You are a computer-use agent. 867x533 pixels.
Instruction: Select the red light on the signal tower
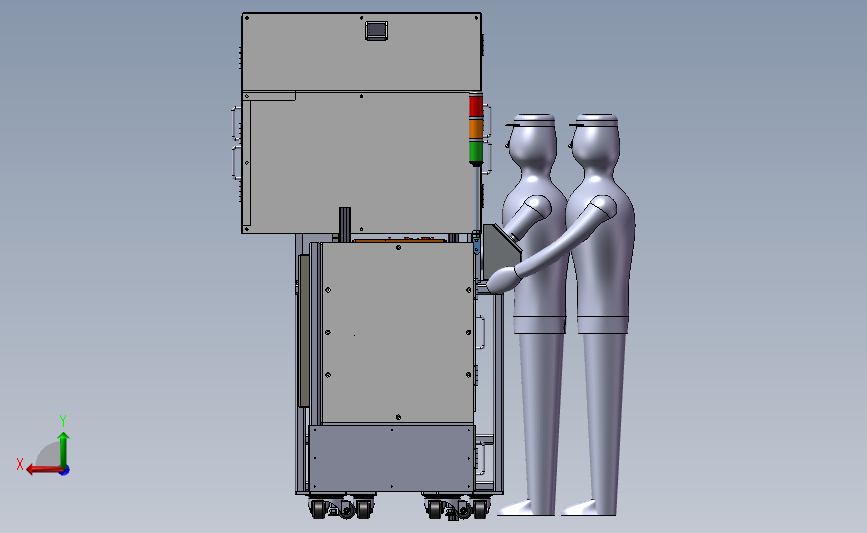click(476, 106)
